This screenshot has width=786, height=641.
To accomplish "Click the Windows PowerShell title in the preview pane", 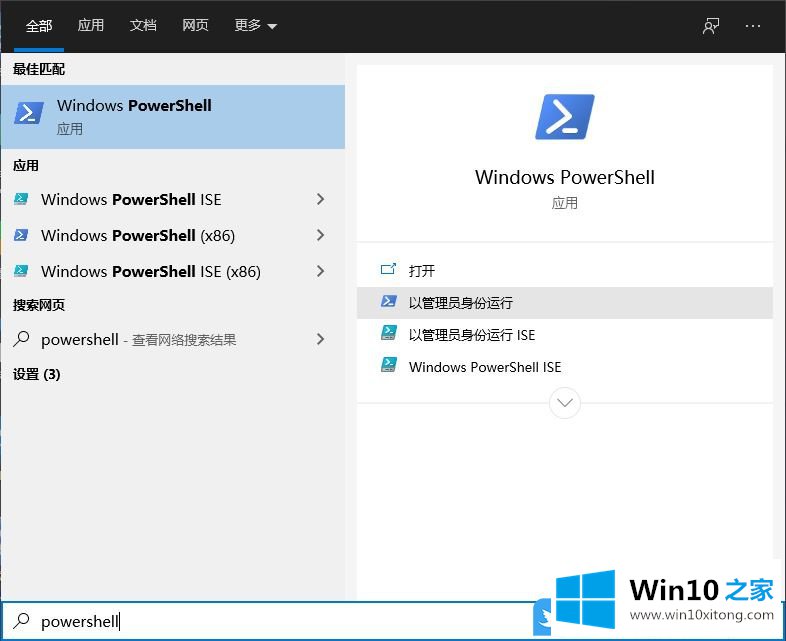I will click(564, 177).
